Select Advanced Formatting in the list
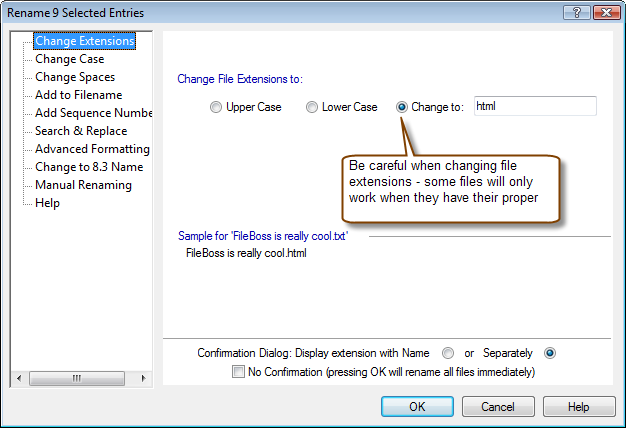 92,149
